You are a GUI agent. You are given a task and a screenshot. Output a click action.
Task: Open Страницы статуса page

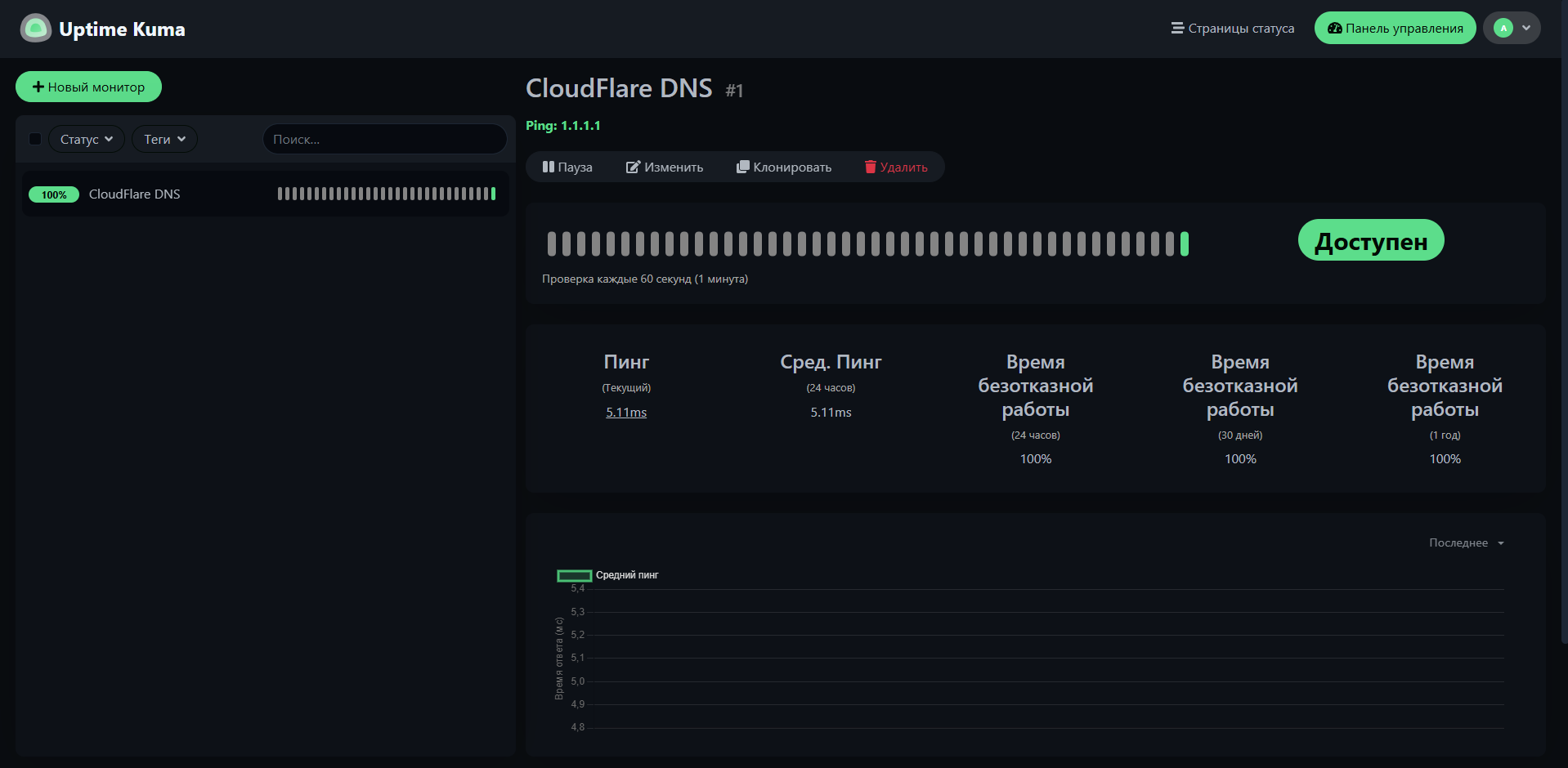pyautogui.click(x=1233, y=29)
